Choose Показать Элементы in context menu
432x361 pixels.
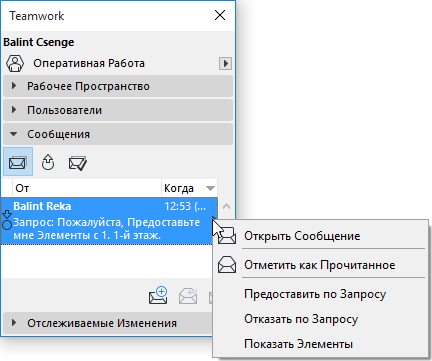coord(298,344)
